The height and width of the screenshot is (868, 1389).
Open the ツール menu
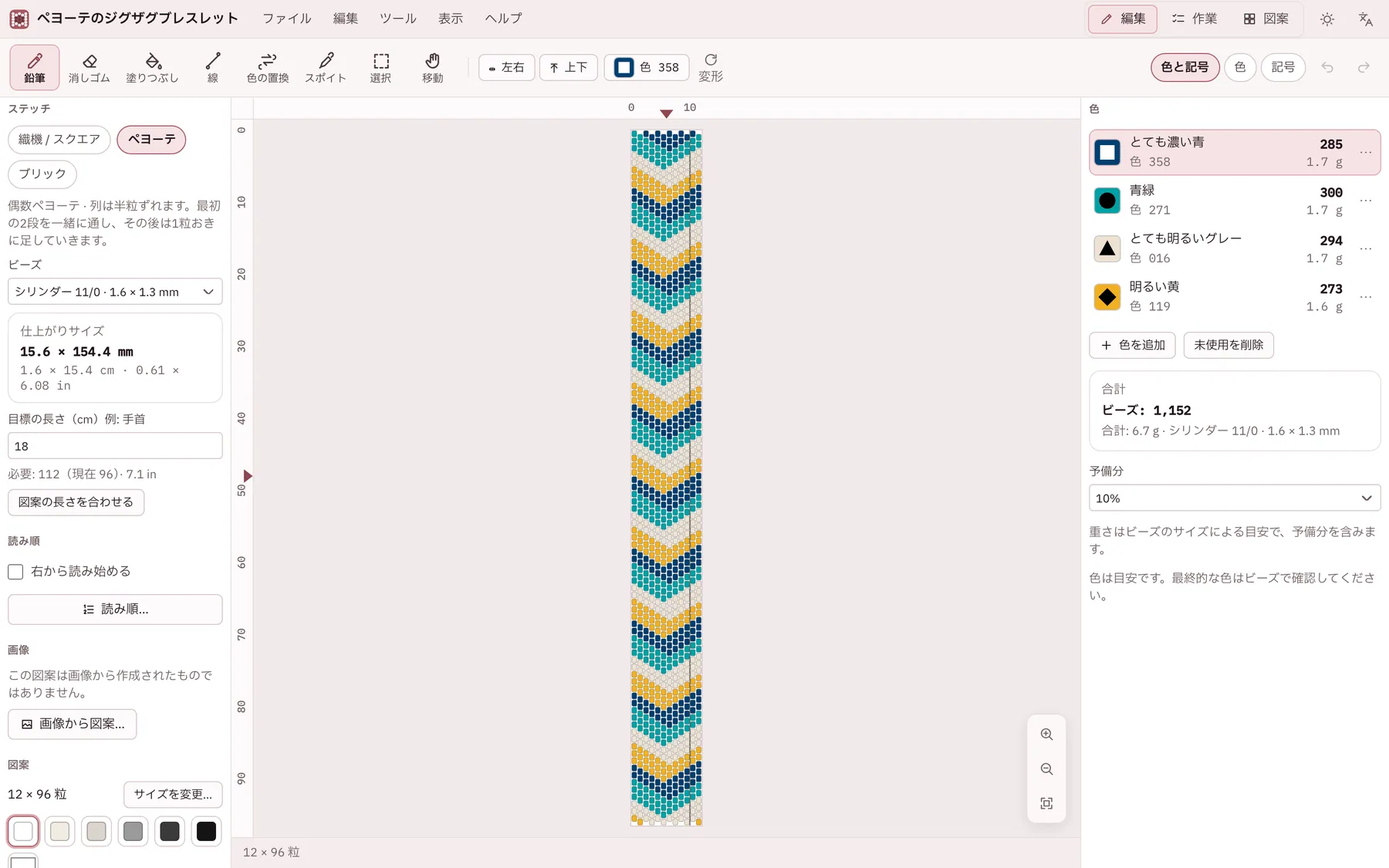(x=398, y=19)
